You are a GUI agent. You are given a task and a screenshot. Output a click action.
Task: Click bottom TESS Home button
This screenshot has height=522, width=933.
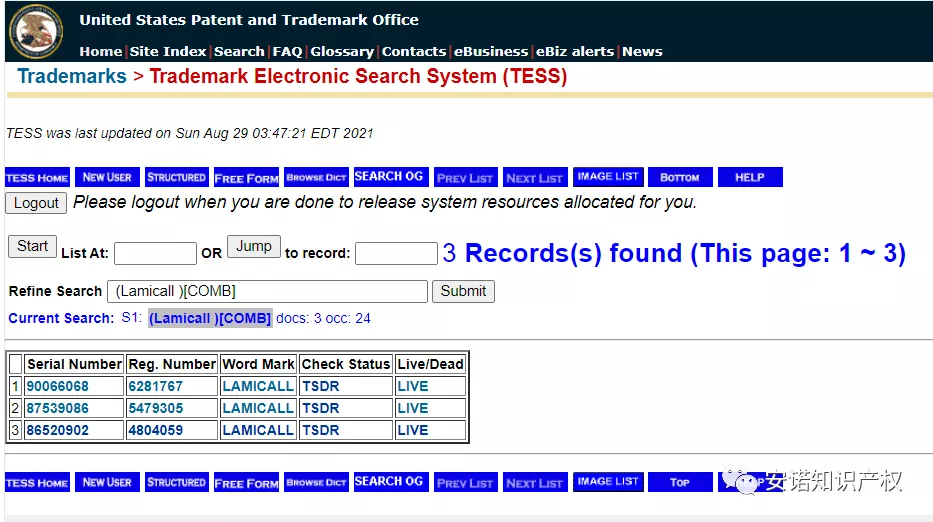37,482
